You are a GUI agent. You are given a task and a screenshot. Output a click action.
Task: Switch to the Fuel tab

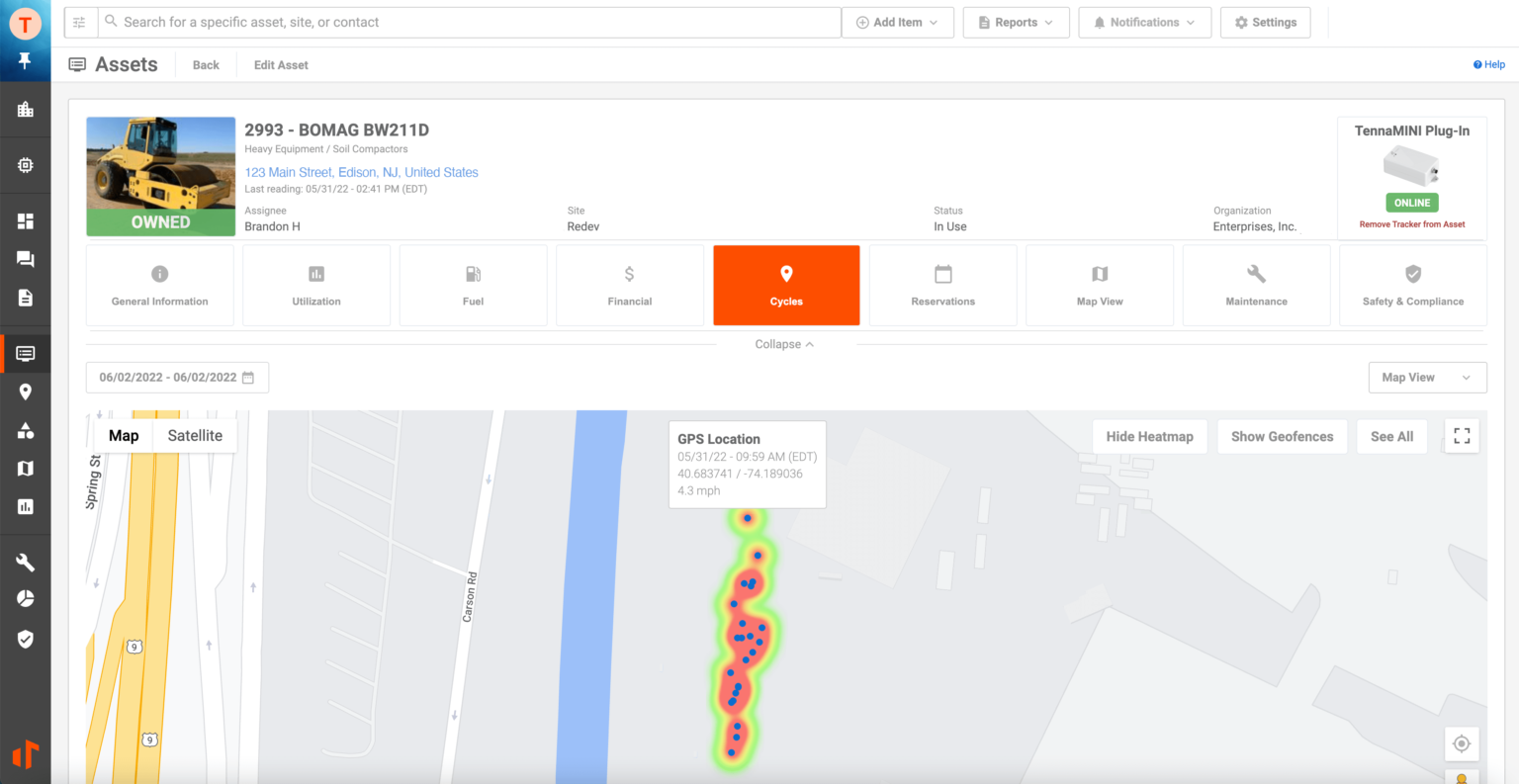pos(473,285)
